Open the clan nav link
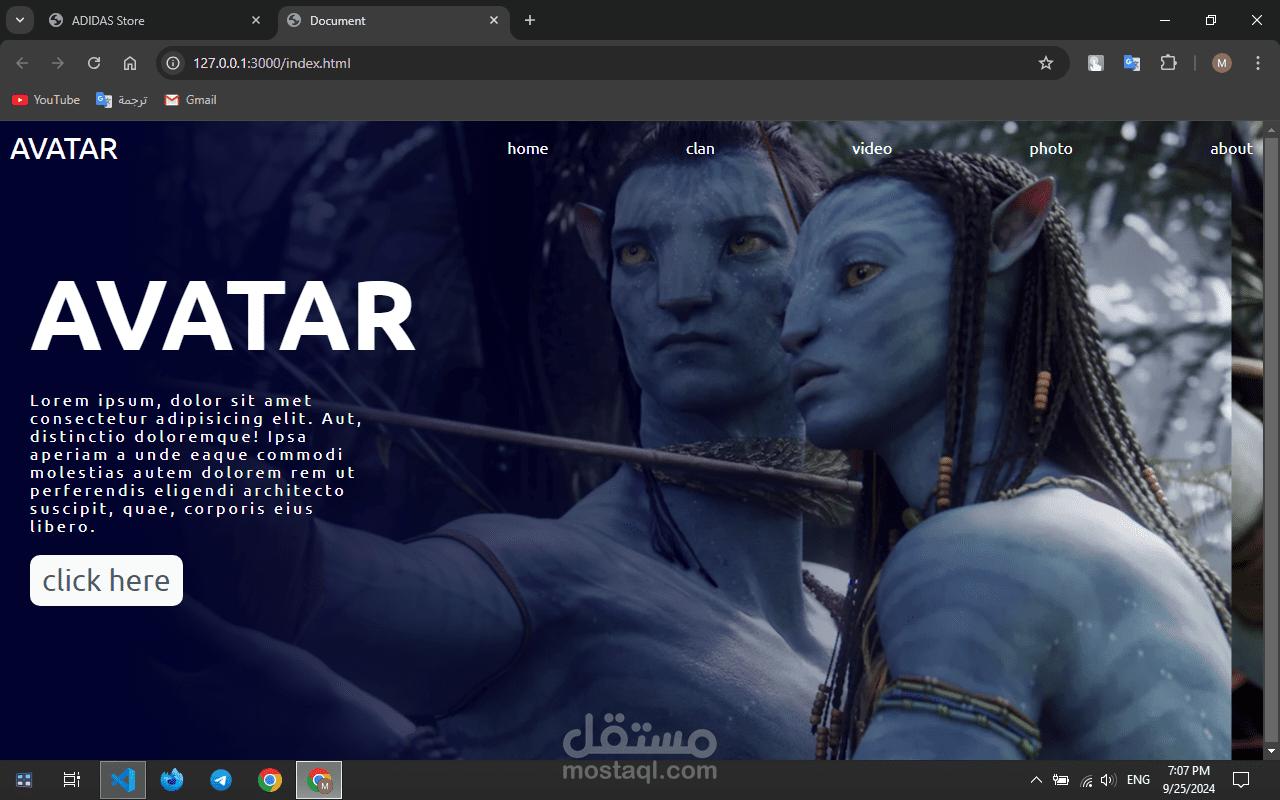The image size is (1280, 800). pyautogui.click(x=700, y=149)
